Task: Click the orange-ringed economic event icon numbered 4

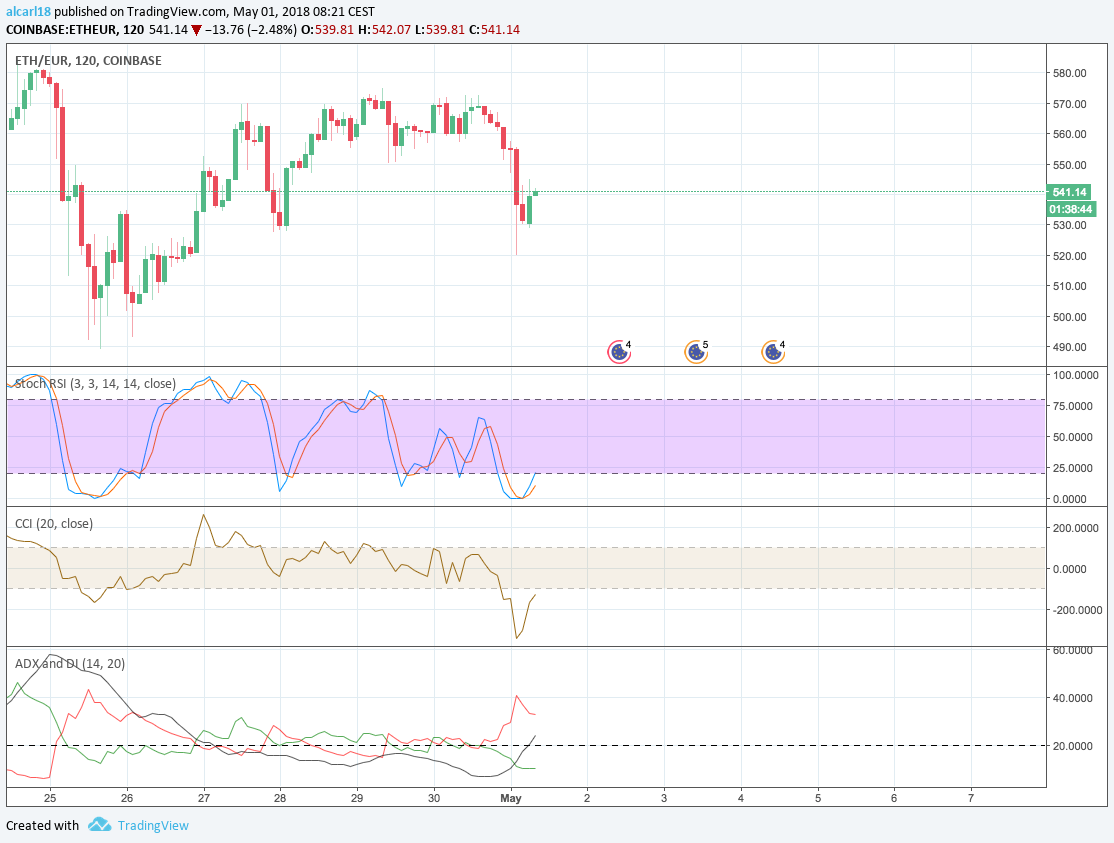Action: (773, 352)
